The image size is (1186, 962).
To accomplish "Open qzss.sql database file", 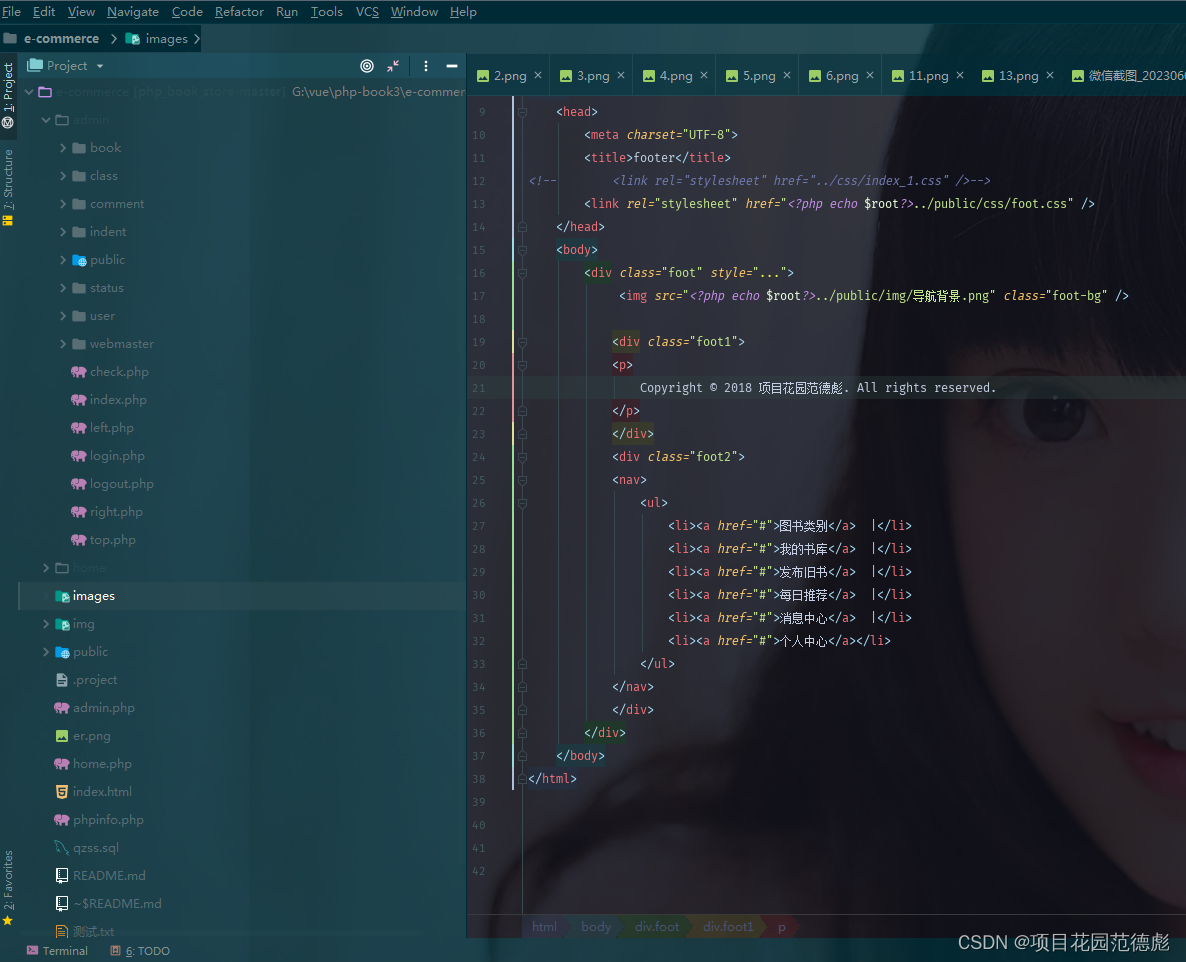I will point(95,848).
